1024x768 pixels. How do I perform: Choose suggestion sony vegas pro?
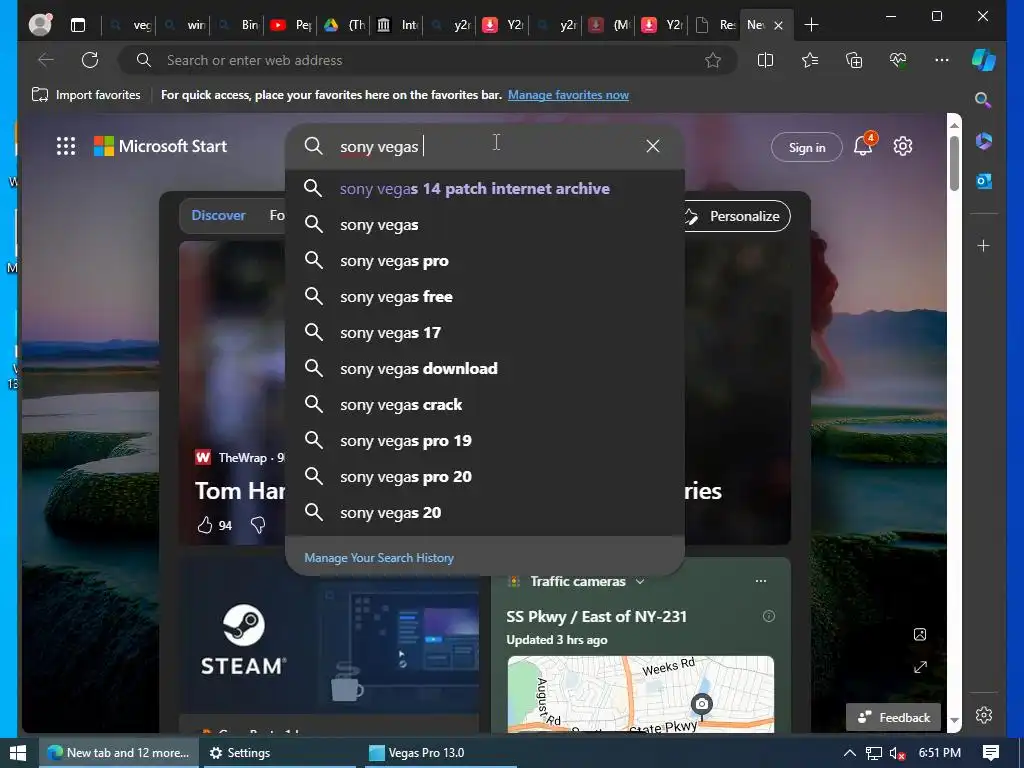[x=485, y=261]
